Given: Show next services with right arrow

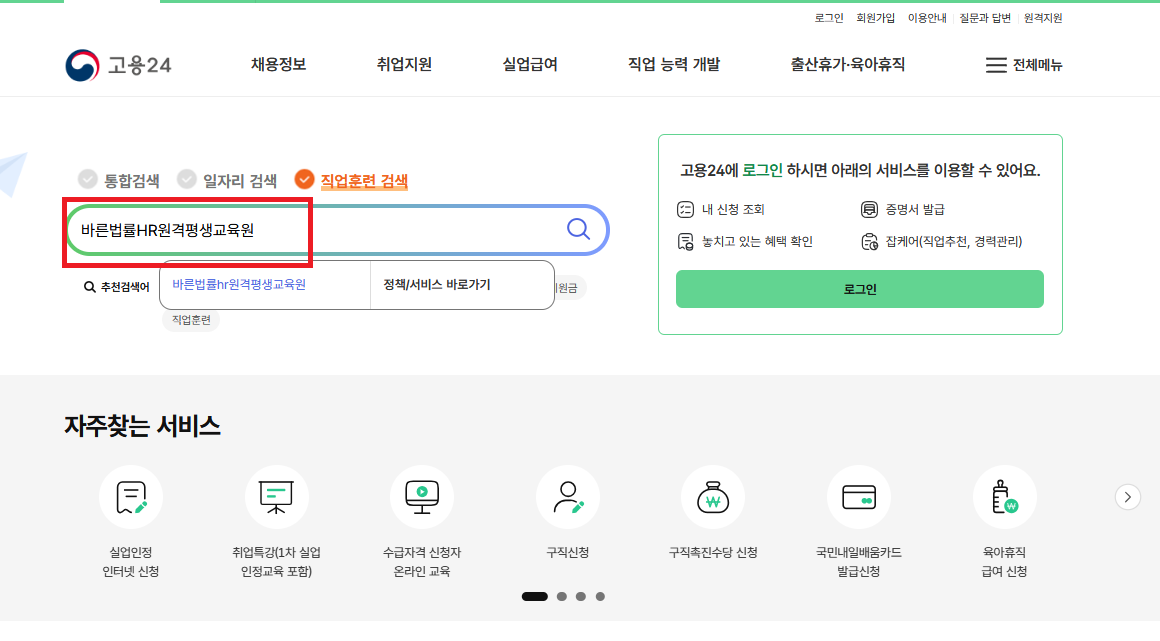Looking at the screenshot, I should [x=1127, y=497].
